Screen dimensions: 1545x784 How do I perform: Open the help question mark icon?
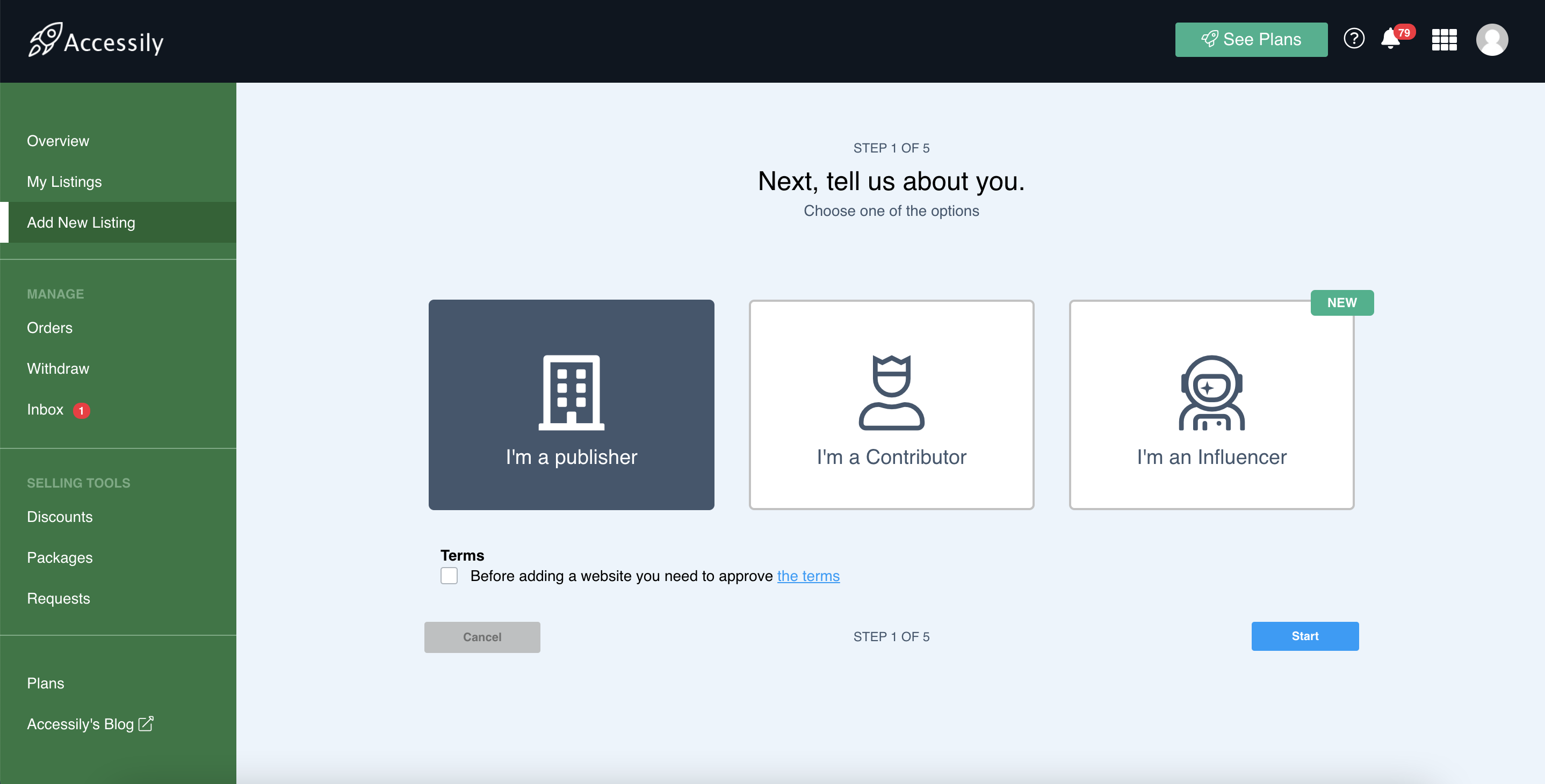click(x=1353, y=39)
